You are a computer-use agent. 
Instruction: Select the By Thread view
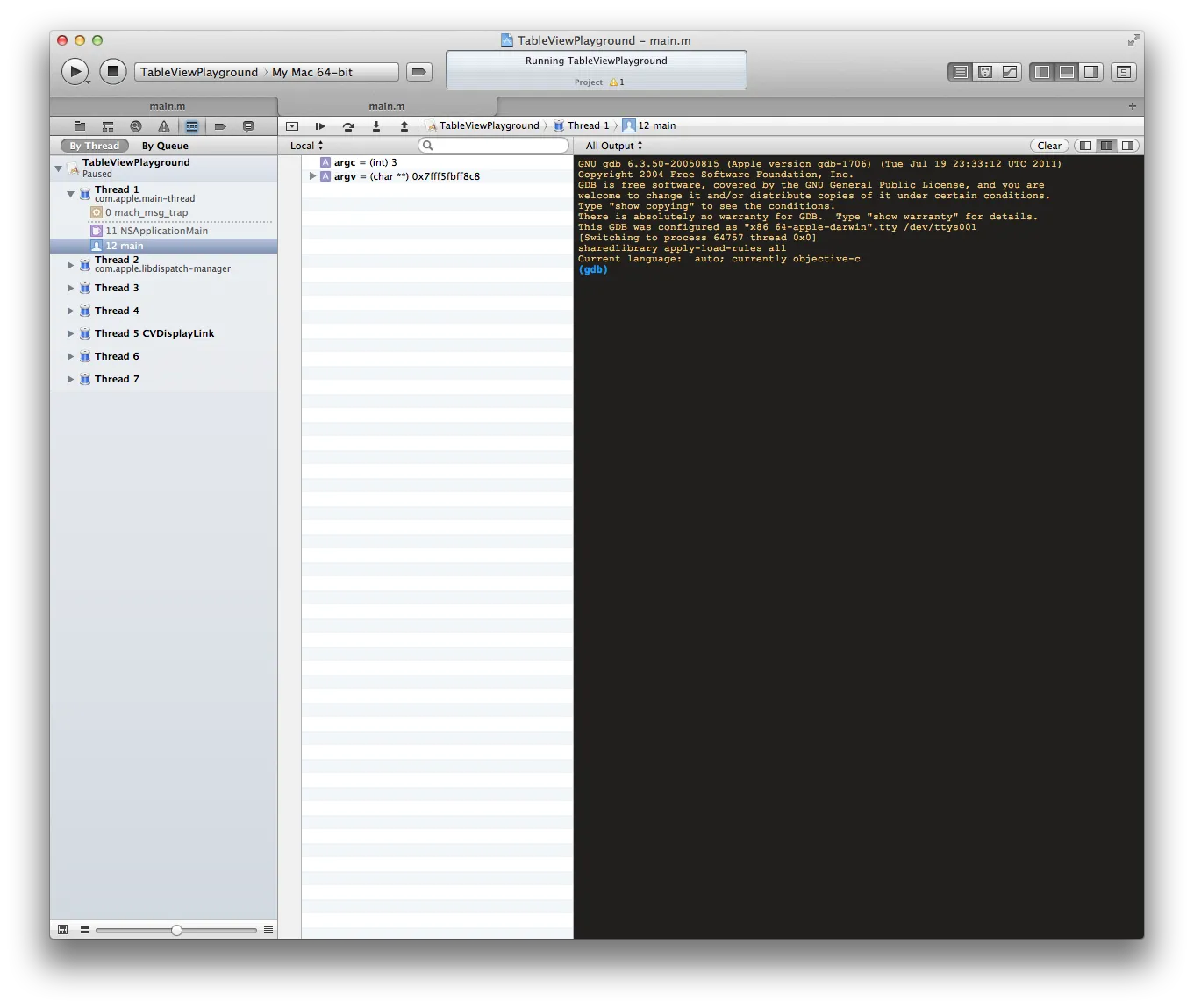click(x=94, y=146)
